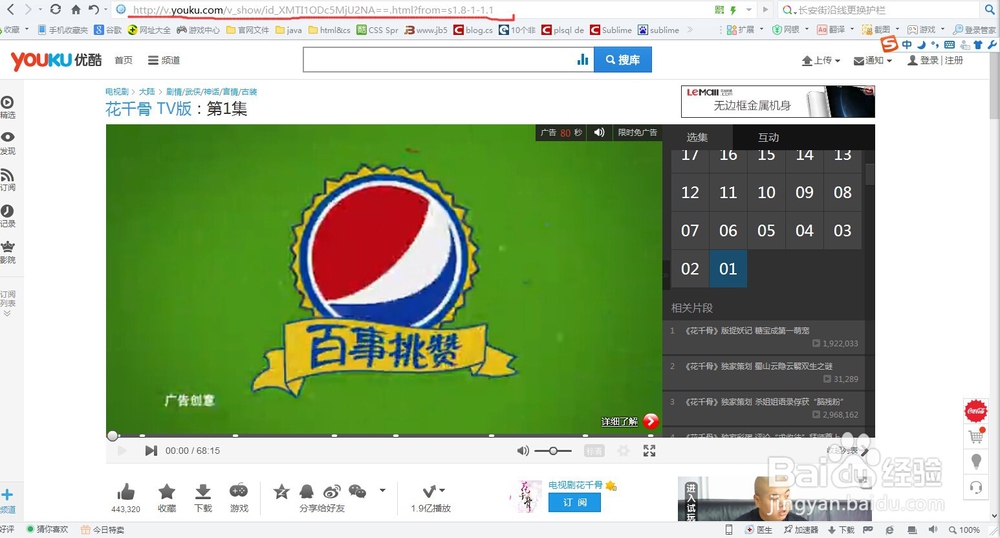
Task: Open related clip 《花千骨》版捉妖记
Action: click(x=747, y=330)
